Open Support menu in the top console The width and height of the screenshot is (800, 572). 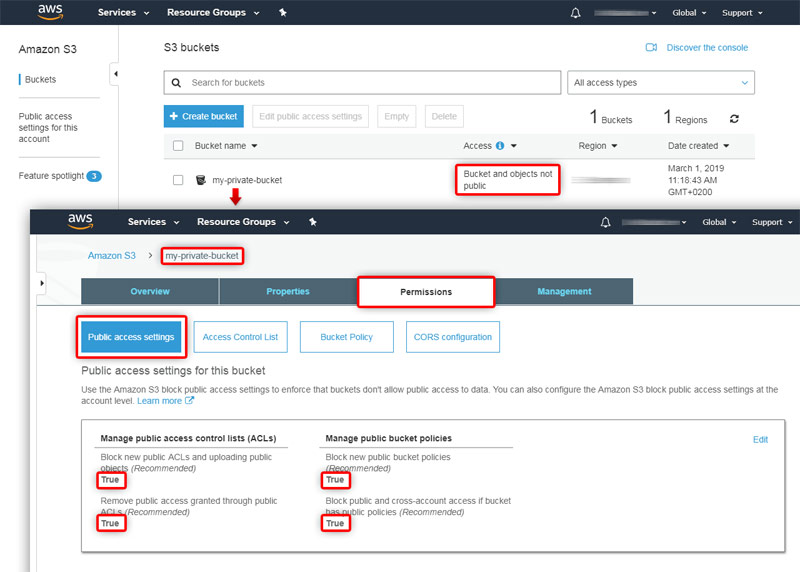(x=742, y=13)
